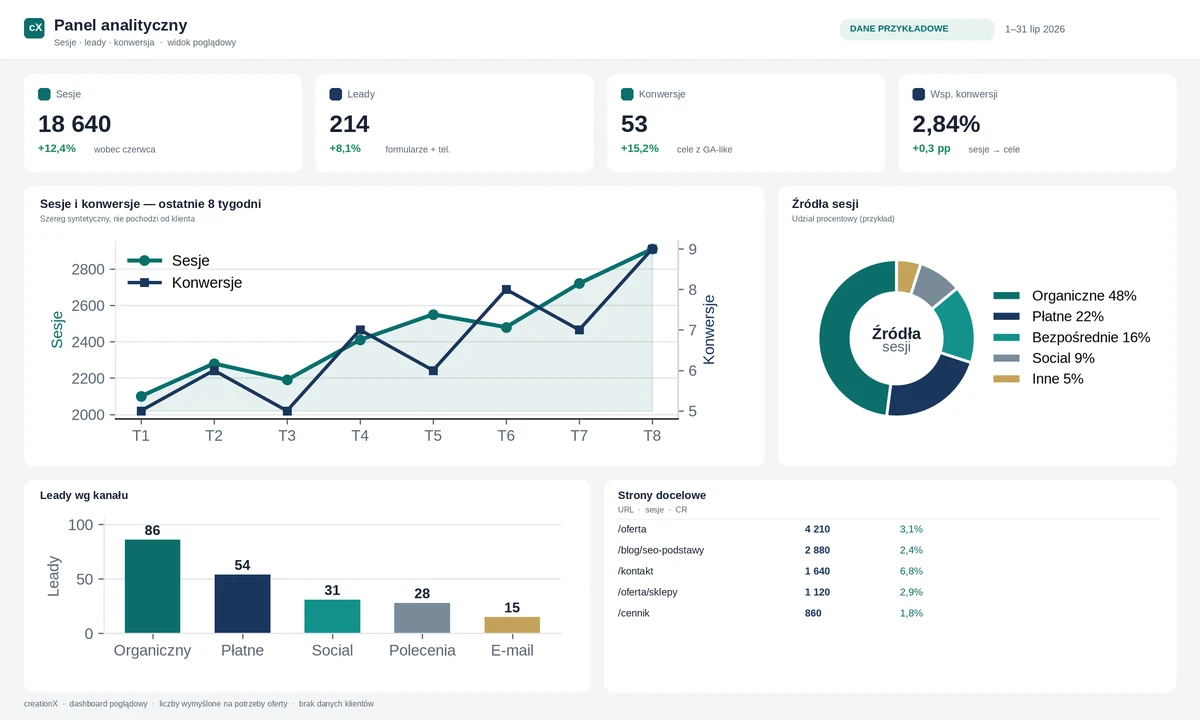
Task: Click the +8,1% leads change
Action: coord(345,148)
